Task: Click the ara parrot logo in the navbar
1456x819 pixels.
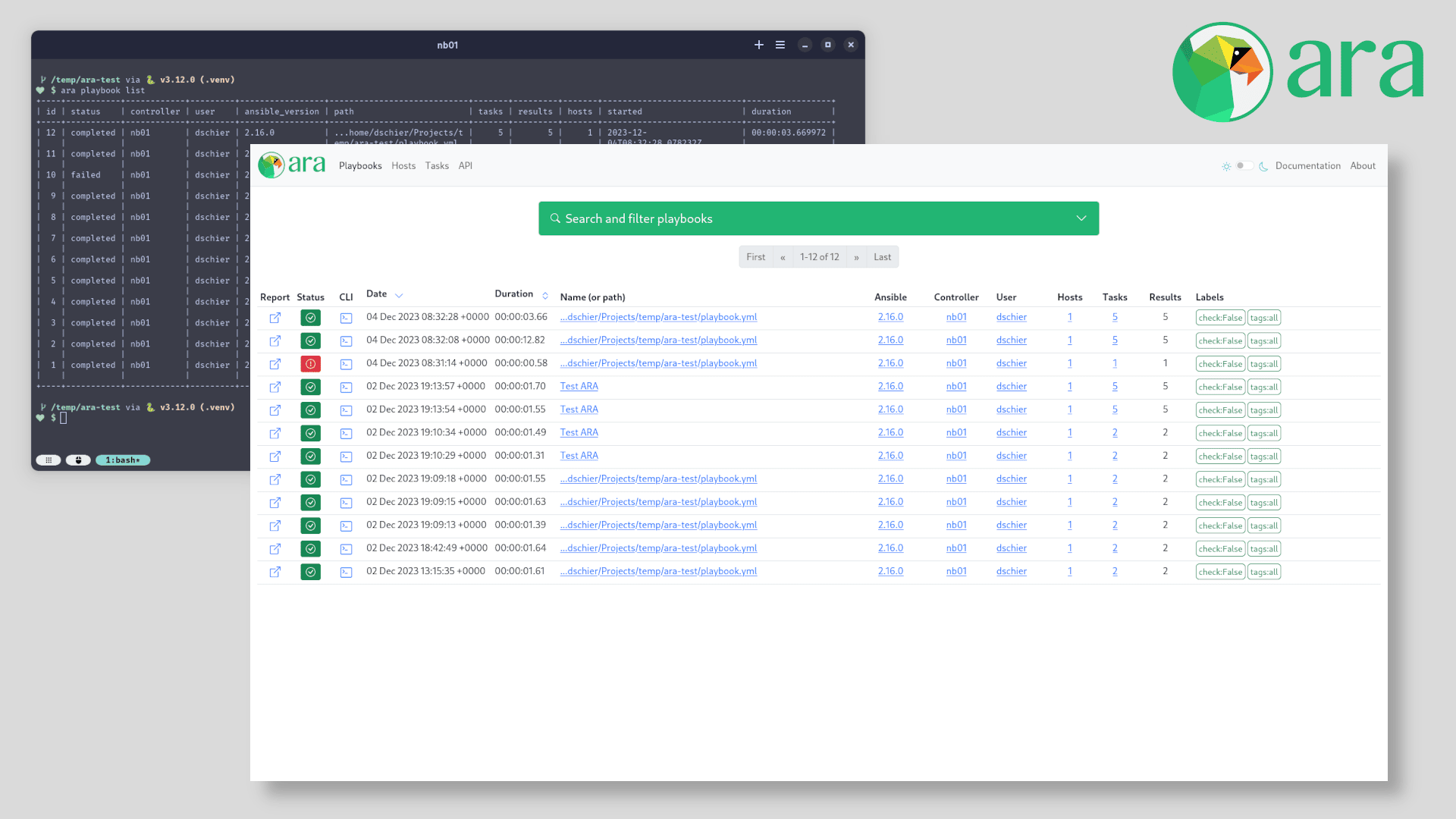Action: coord(271,165)
